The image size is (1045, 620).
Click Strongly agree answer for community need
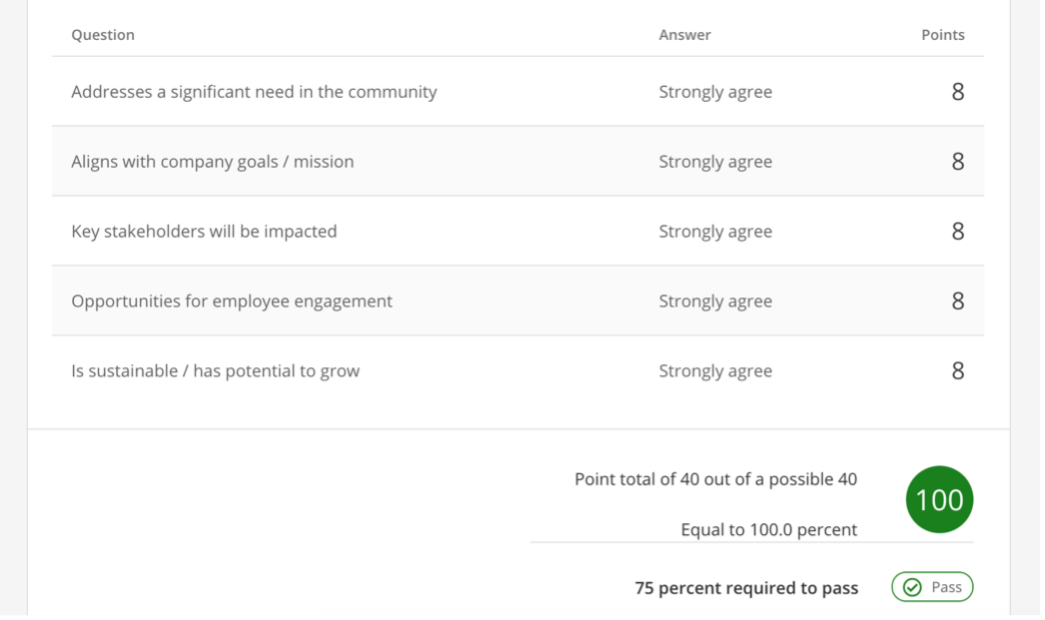(x=715, y=92)
